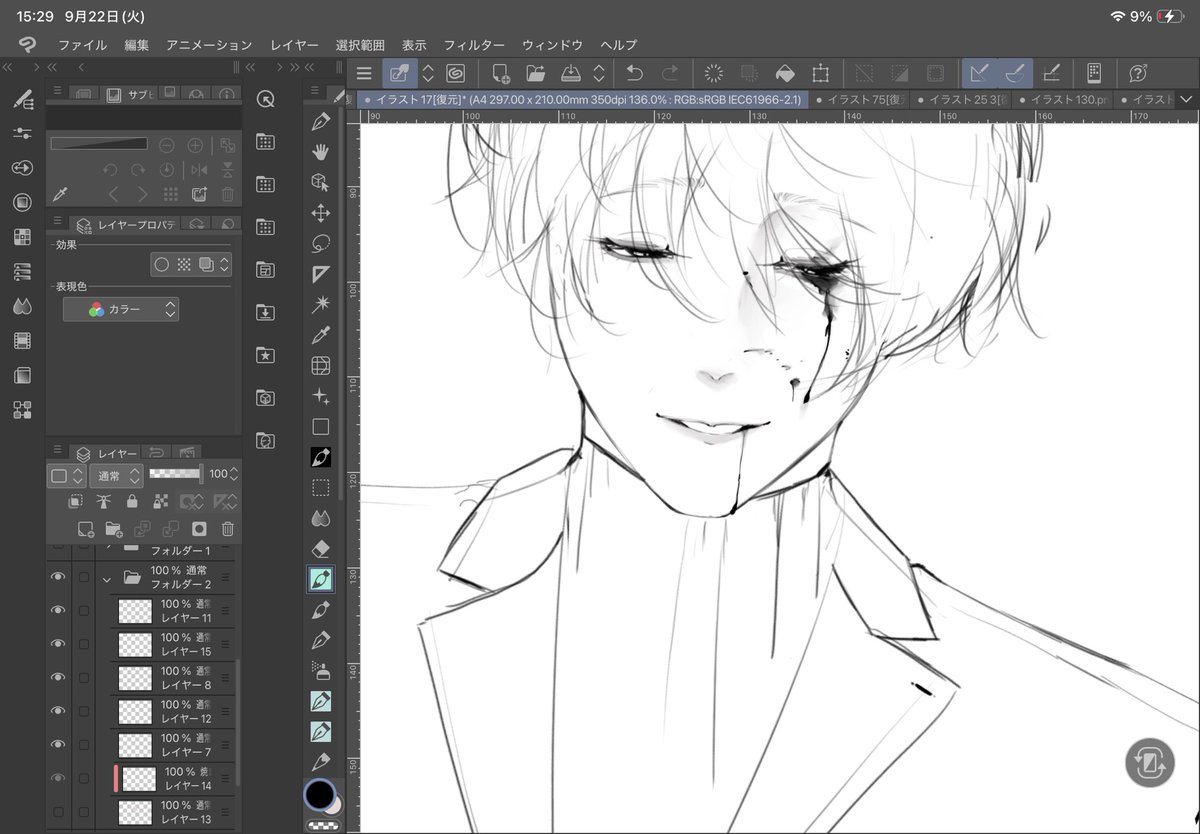Open the expression color カラー dropdown
Viewport: 1200px width, 834px height.
click(121, 310)
